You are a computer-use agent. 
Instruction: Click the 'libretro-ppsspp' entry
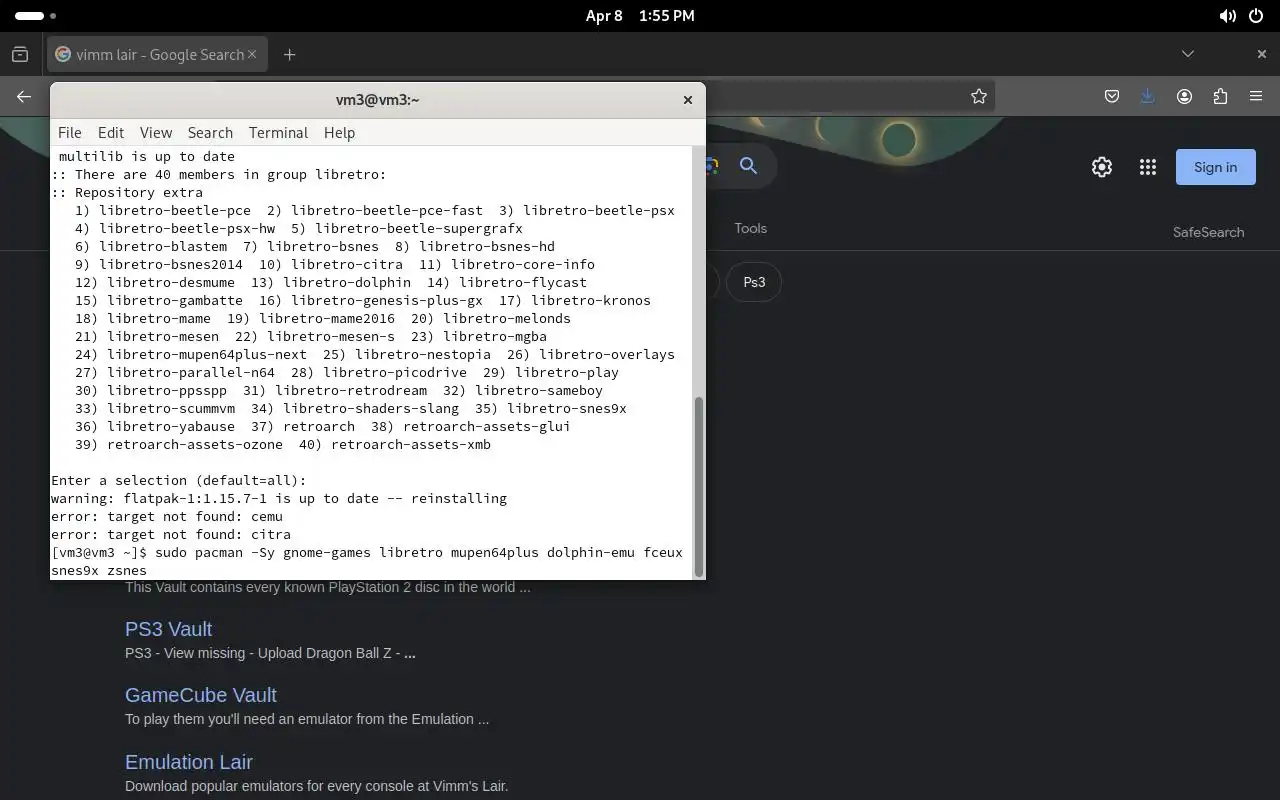167,390
